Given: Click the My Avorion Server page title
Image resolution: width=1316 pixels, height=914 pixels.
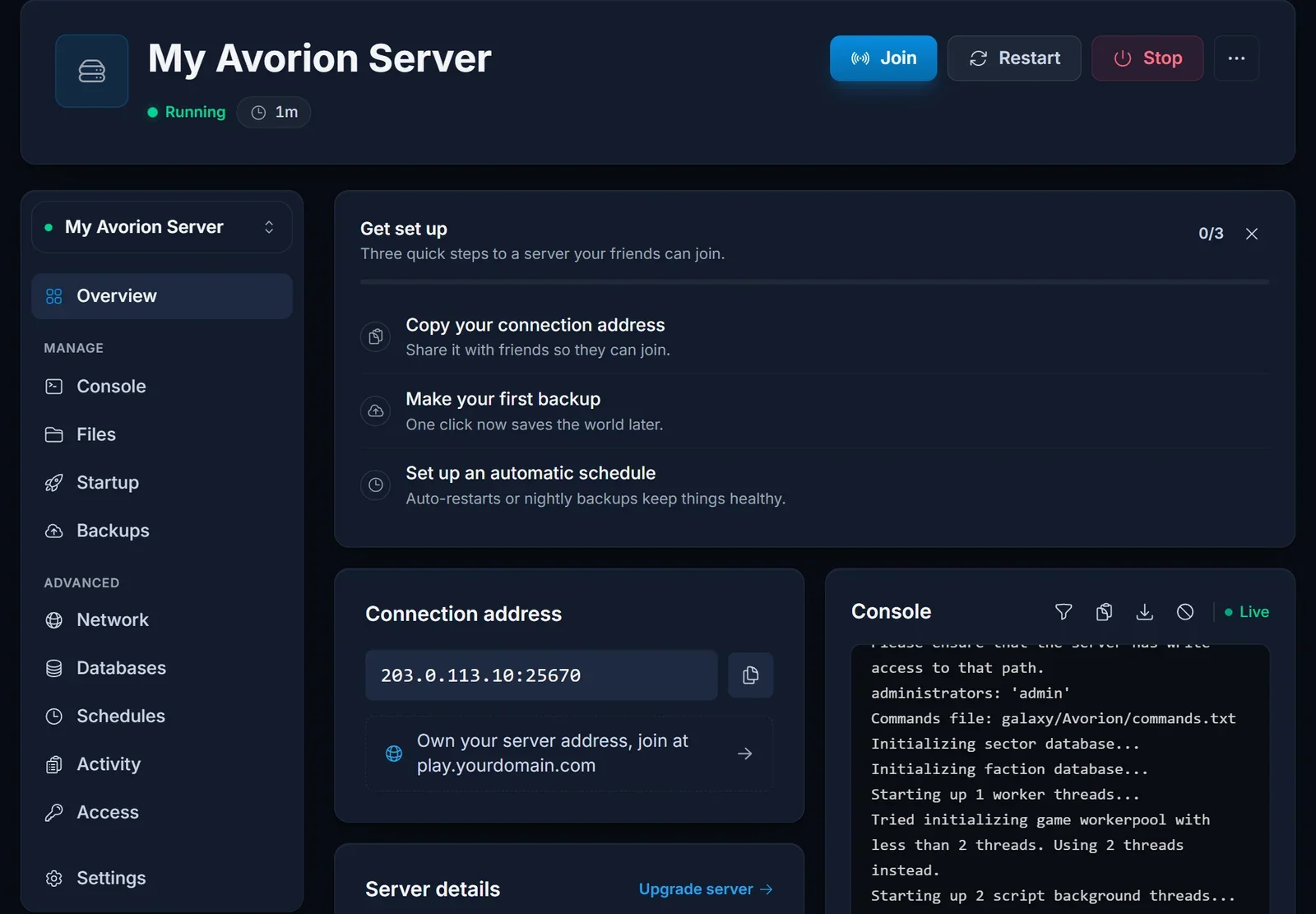Looking at the screenshot, I should pos(319,58).
